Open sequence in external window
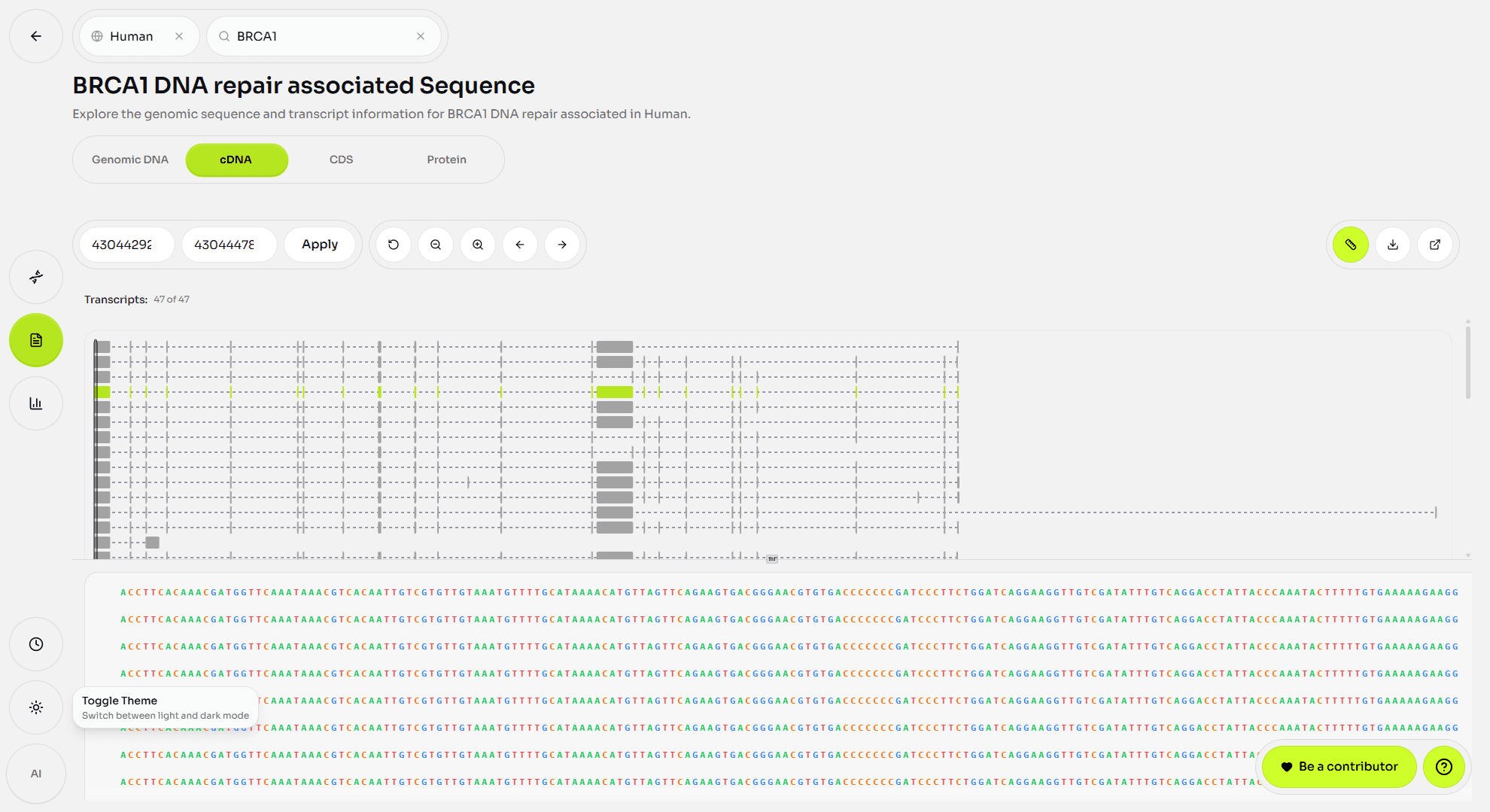The image size is (1490, 812). (1435, 245)
